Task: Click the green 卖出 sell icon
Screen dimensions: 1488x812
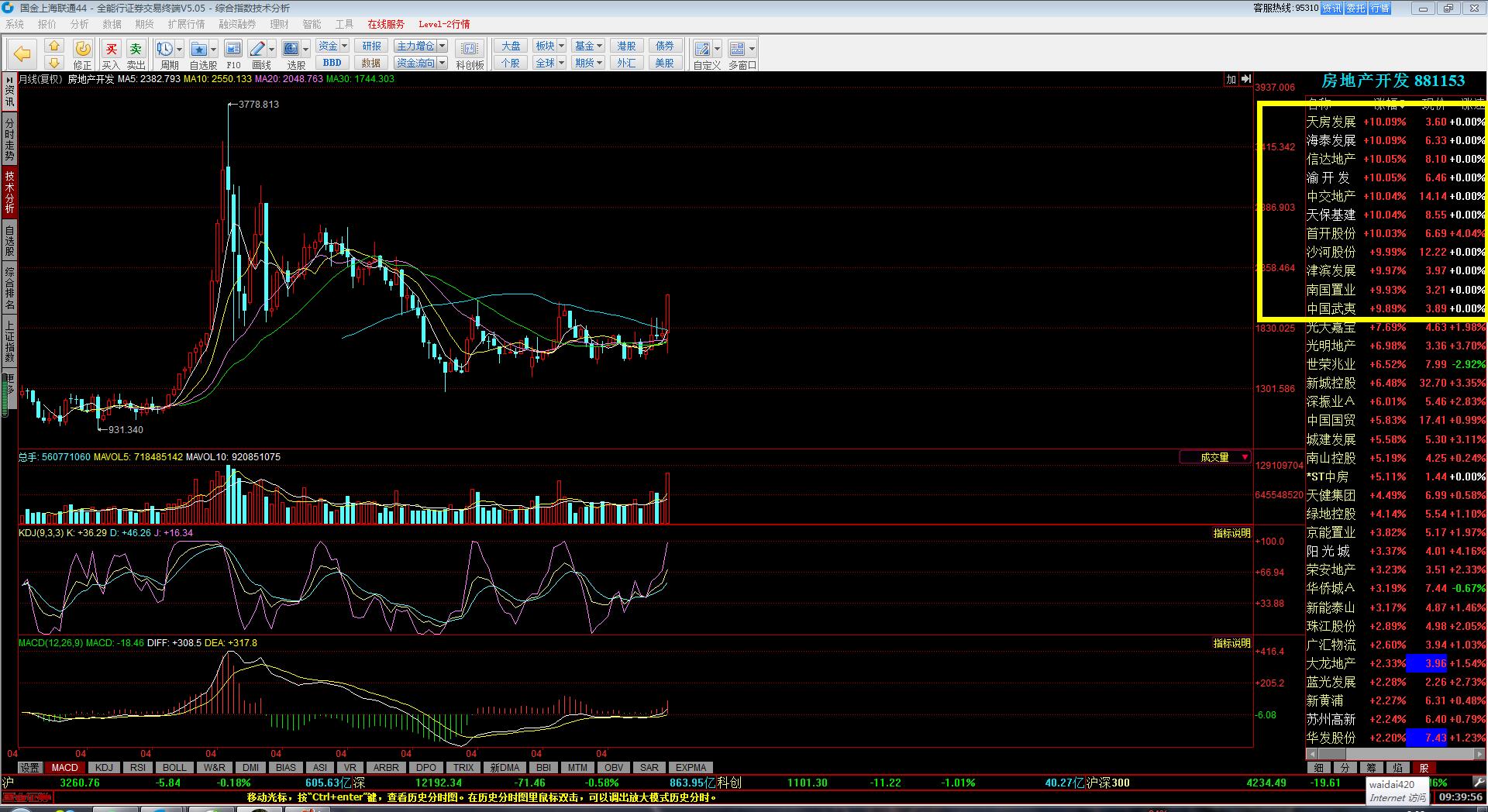Action: coord(136,54)
